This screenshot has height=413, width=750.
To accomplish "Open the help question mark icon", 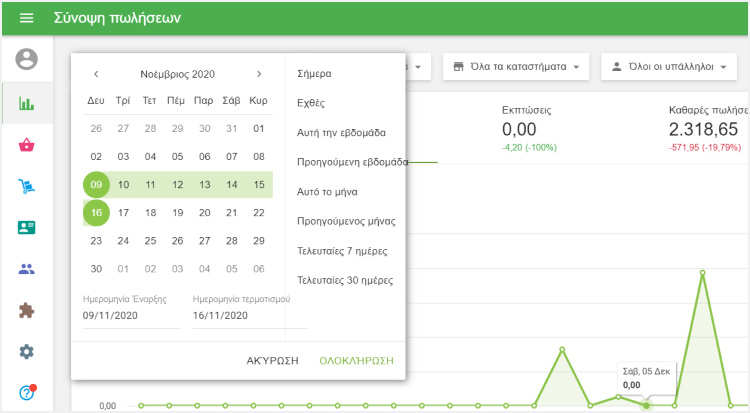I will coord(27,392).
